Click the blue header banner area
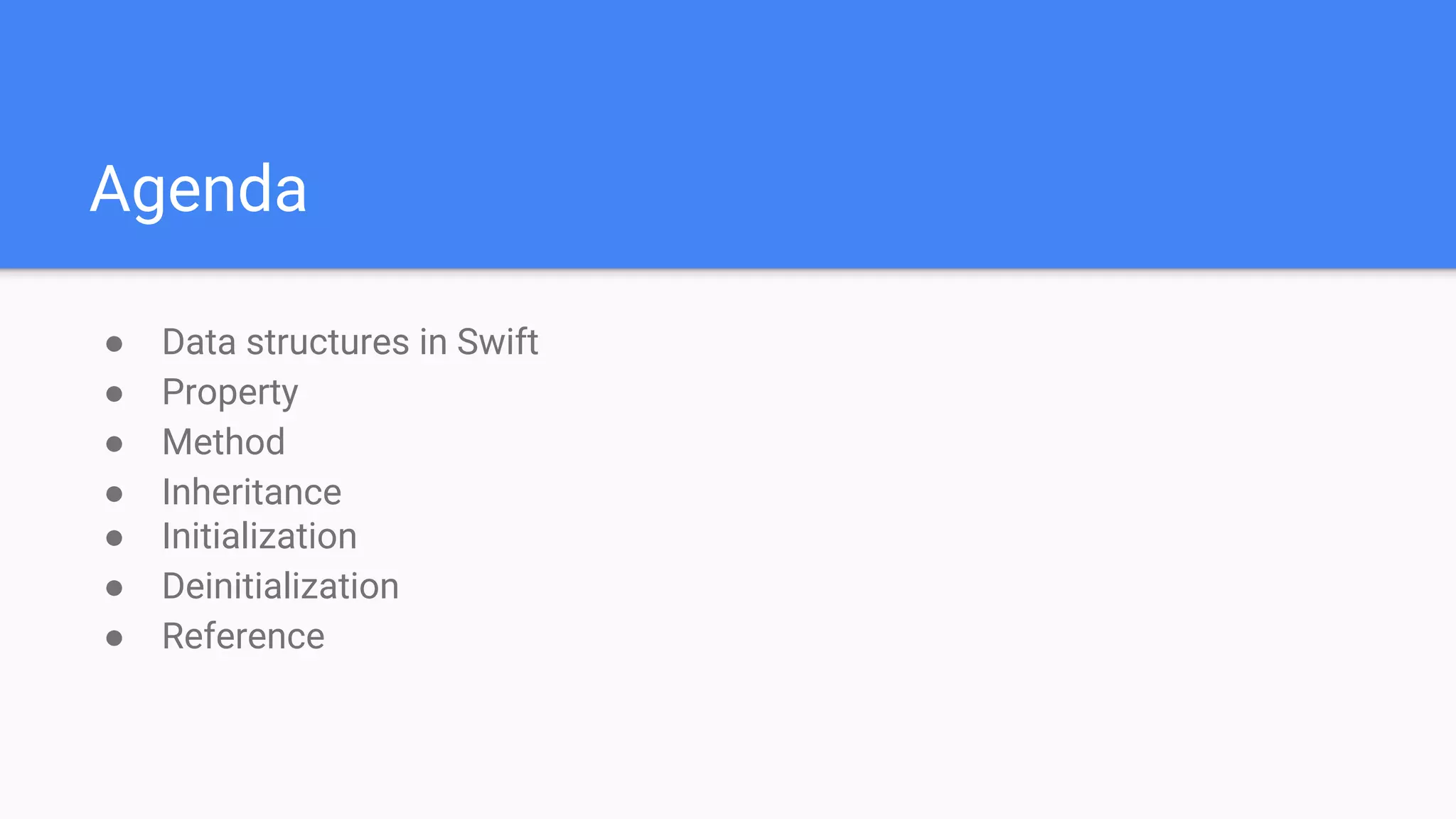The height and width of the screenshot is (819, 1456). [728, 134]
